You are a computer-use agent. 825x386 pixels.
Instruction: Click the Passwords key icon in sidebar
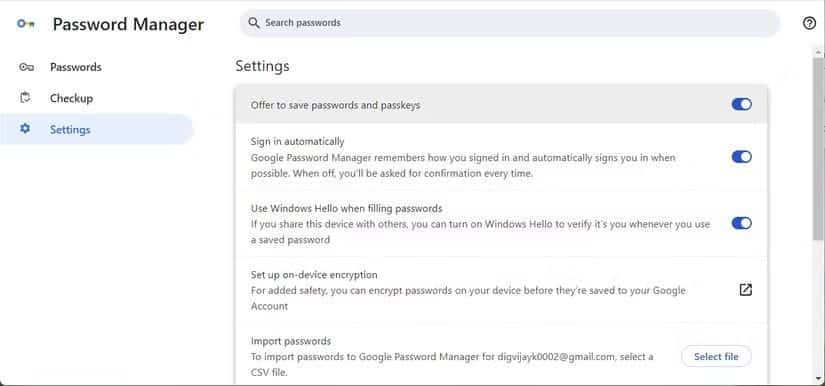[x=26, y=67]
